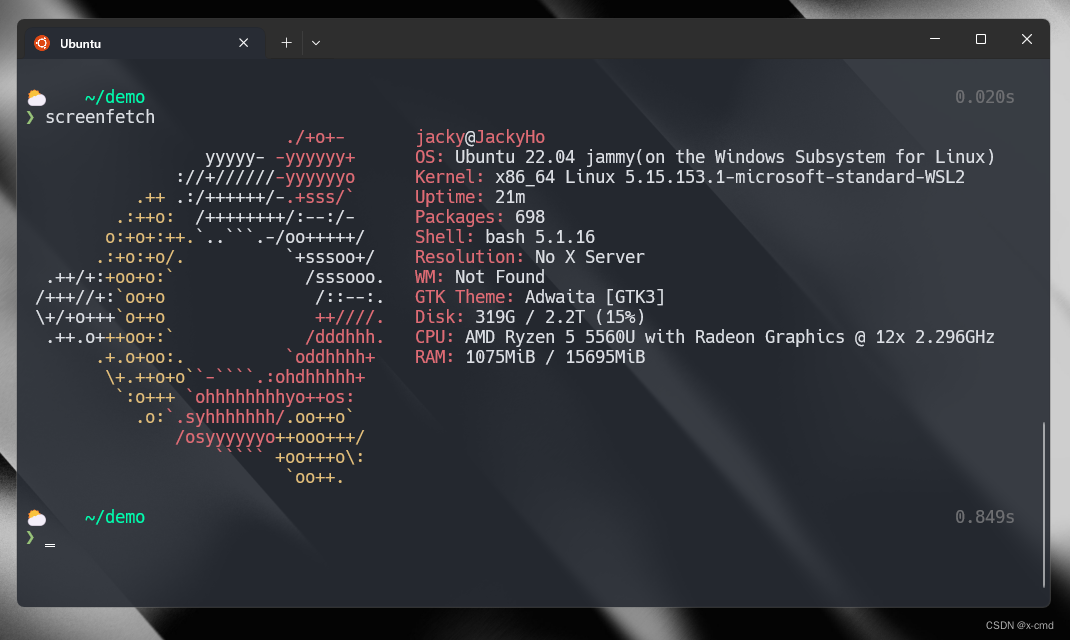Screen dimensions: 1070x640
Task: Click Resolution: No X Server line
Action: click(x=530, y=257)
